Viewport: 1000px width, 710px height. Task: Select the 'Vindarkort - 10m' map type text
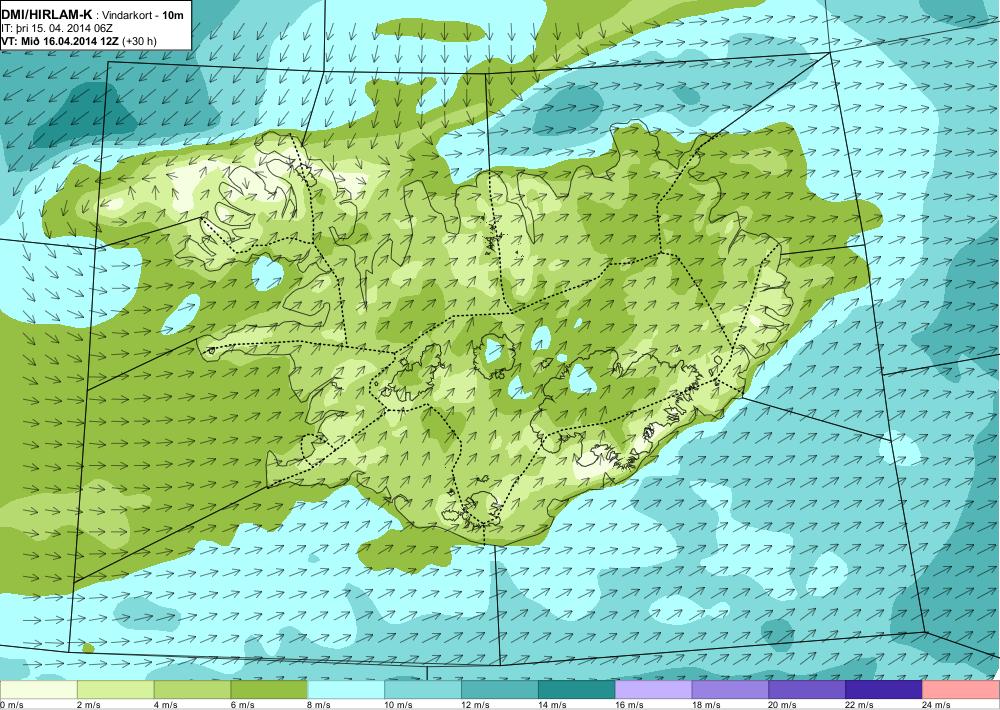143,15
